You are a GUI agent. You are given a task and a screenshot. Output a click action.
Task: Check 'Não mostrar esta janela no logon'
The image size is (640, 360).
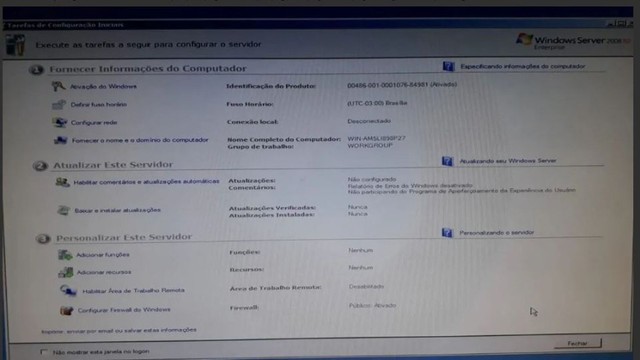44,351
